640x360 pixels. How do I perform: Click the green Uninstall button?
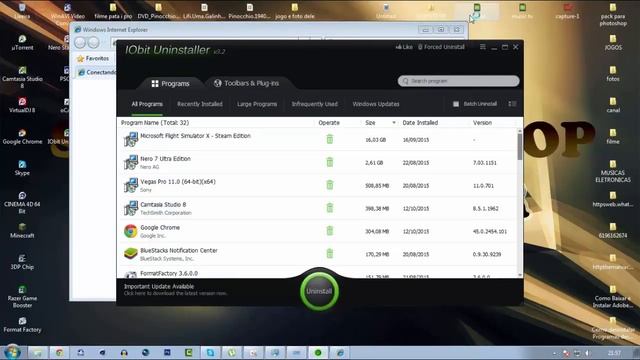(x=319, y=291)
